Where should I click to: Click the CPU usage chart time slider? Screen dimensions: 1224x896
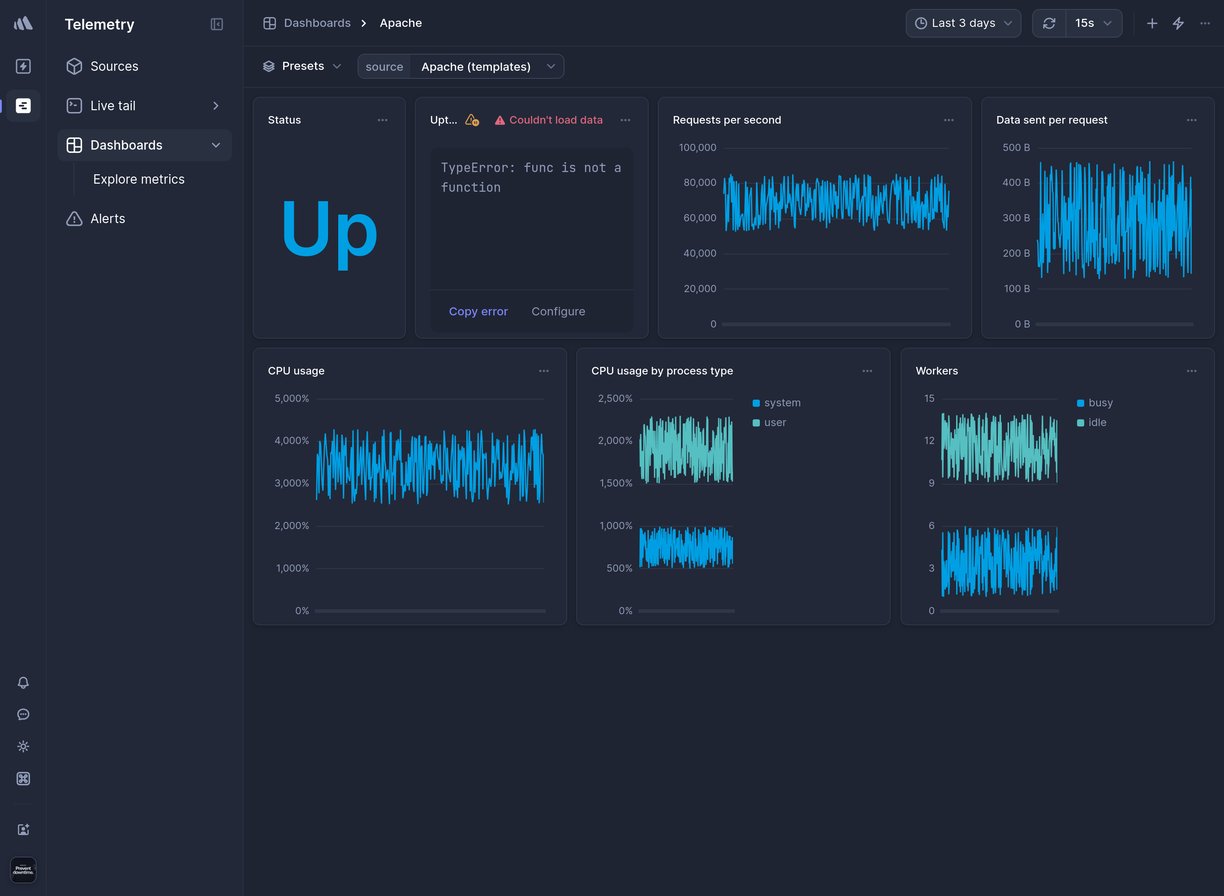[430, 611]
